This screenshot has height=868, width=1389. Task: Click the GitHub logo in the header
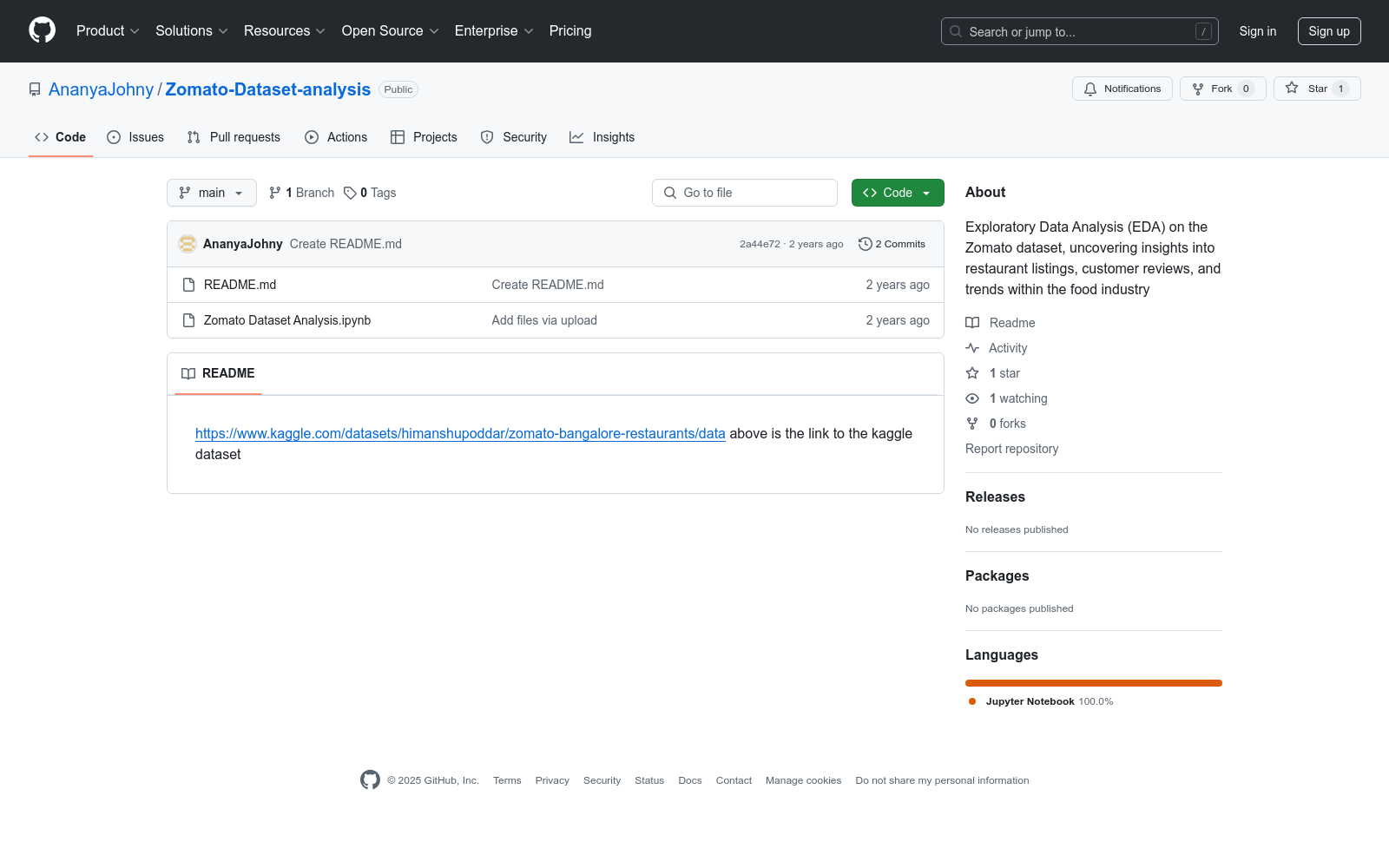point(42,30)
